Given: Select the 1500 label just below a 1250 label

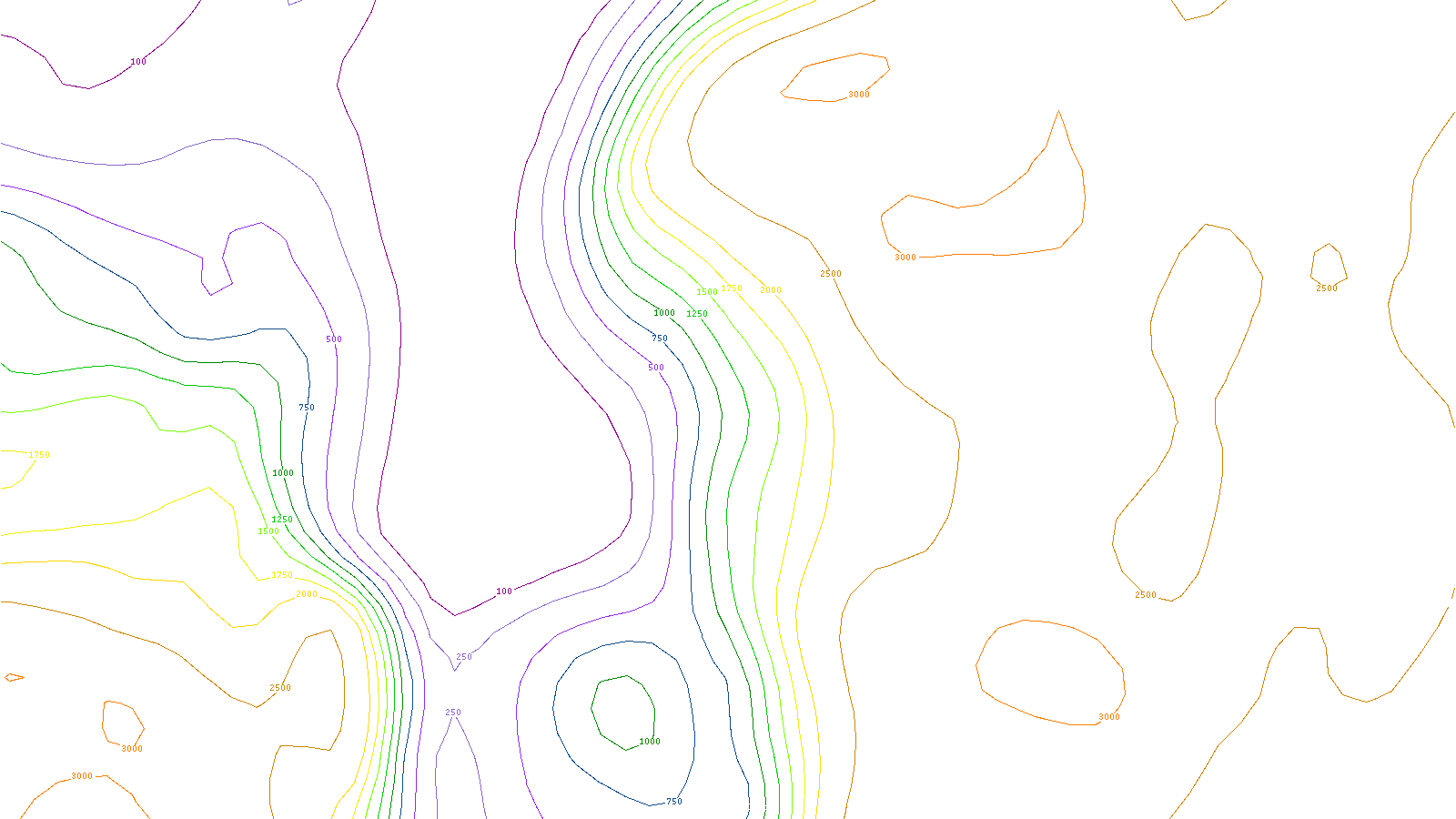Looking at the screenshot, I should [x=268, y=531].
